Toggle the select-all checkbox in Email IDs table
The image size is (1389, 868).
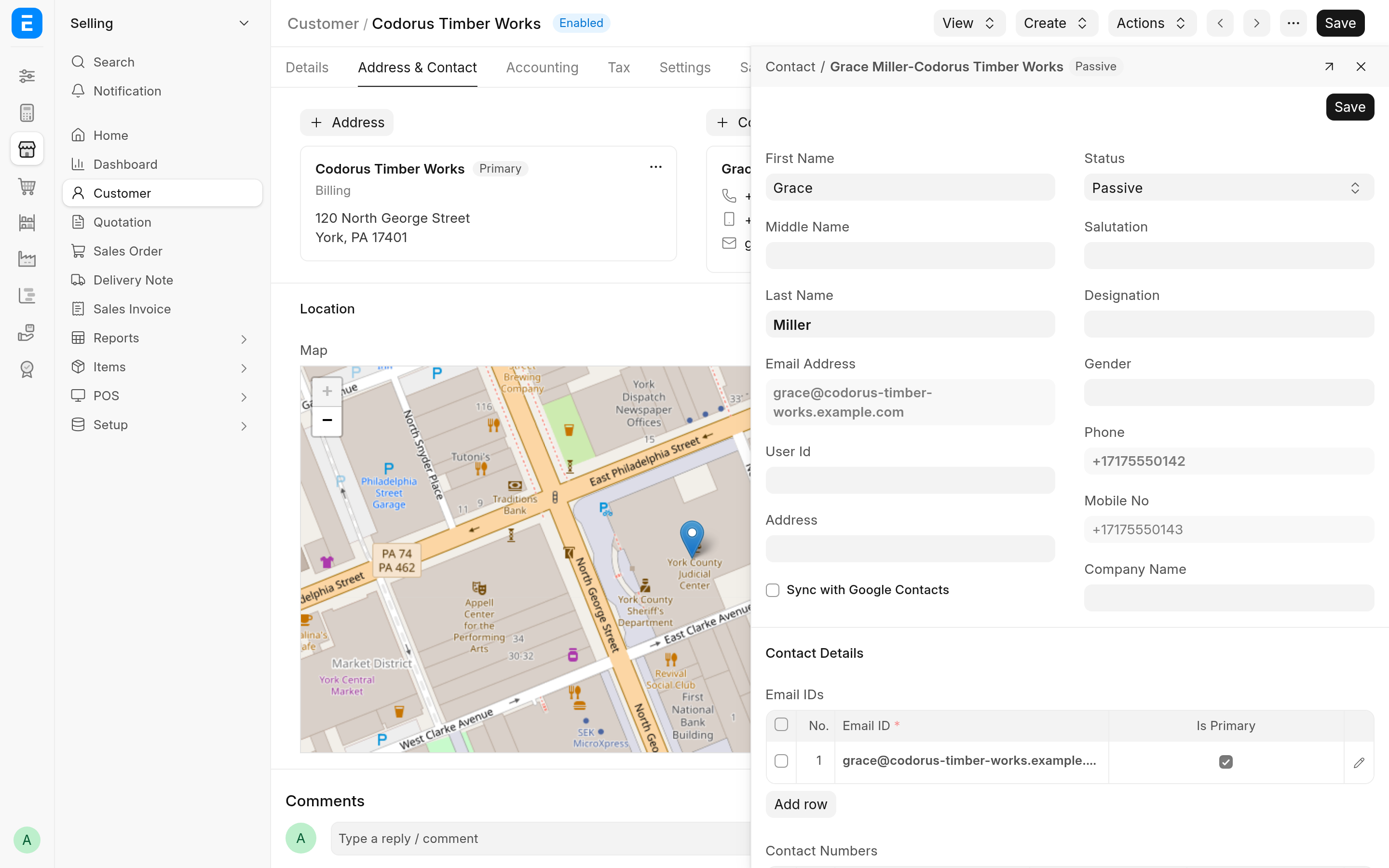pyautogui.click(x=781, y=724)
